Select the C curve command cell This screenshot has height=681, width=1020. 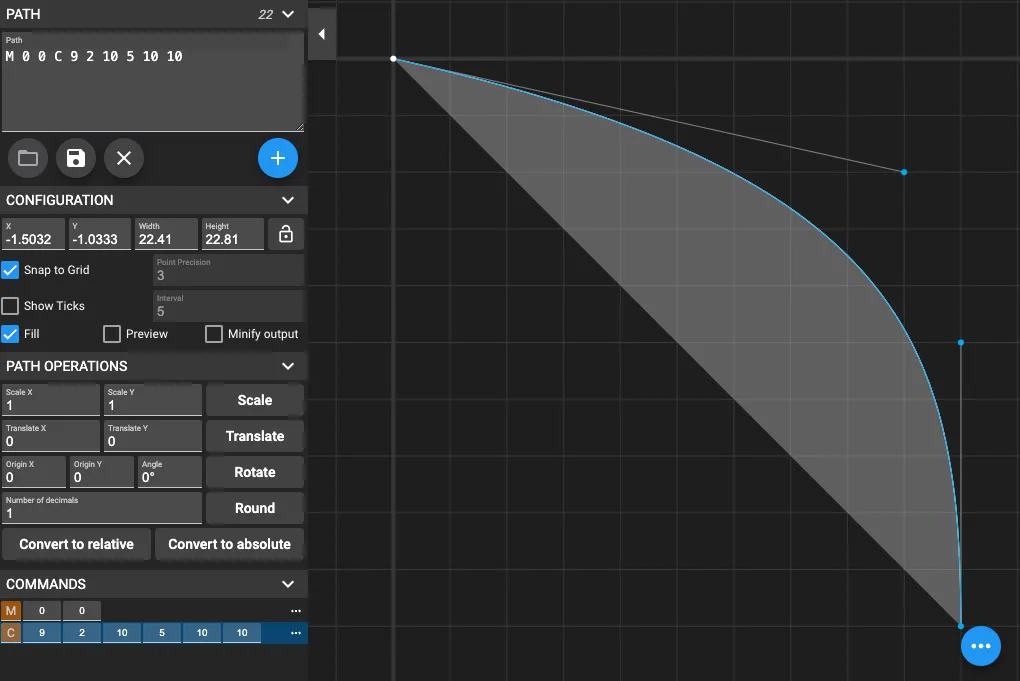pos(9,632)
